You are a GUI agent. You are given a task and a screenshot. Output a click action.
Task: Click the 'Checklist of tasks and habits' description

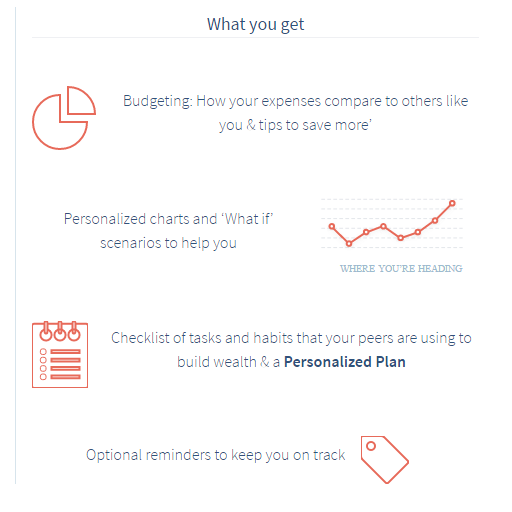click(291, 350)
